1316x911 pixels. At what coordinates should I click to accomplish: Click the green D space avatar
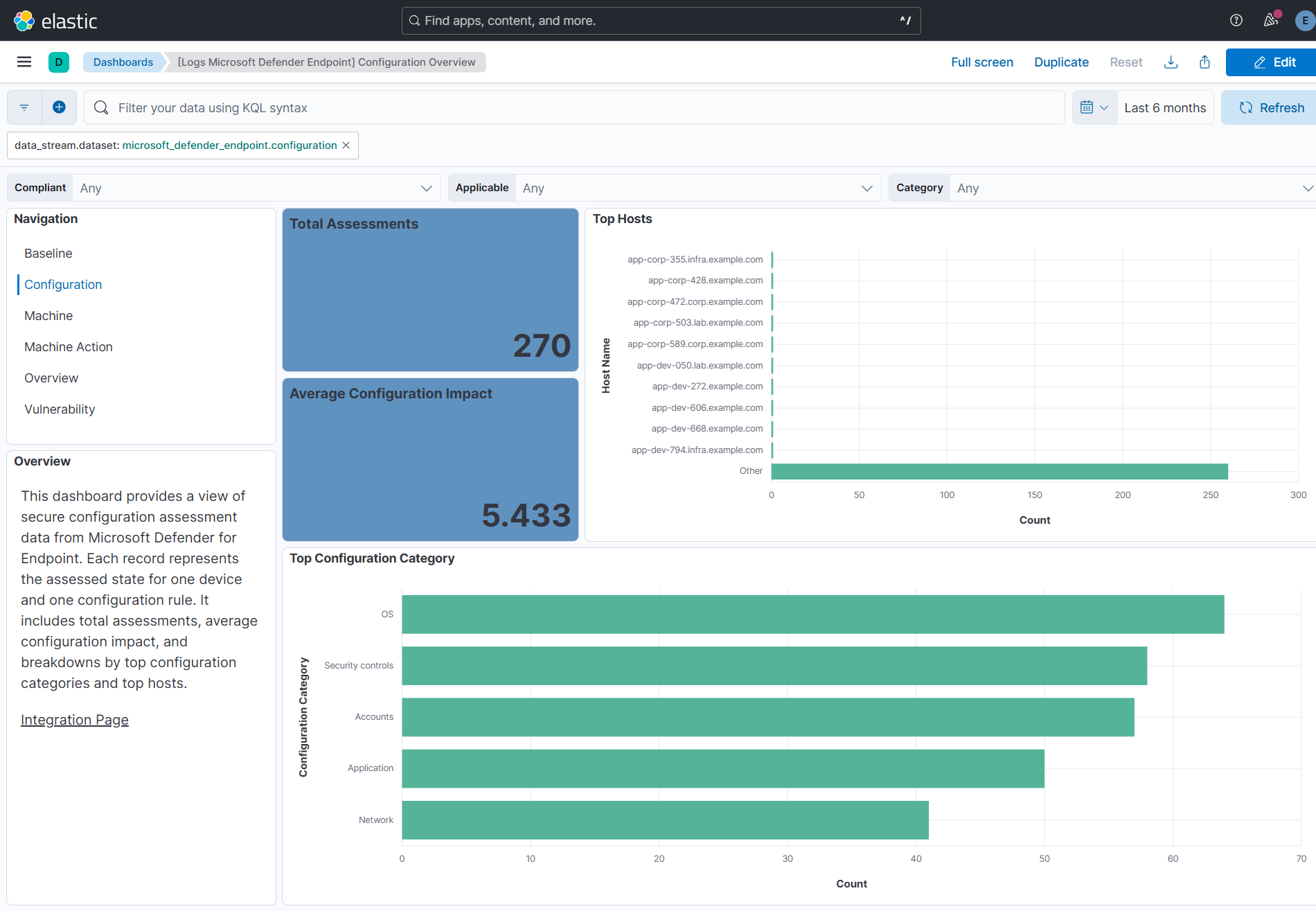click(59, 62)
